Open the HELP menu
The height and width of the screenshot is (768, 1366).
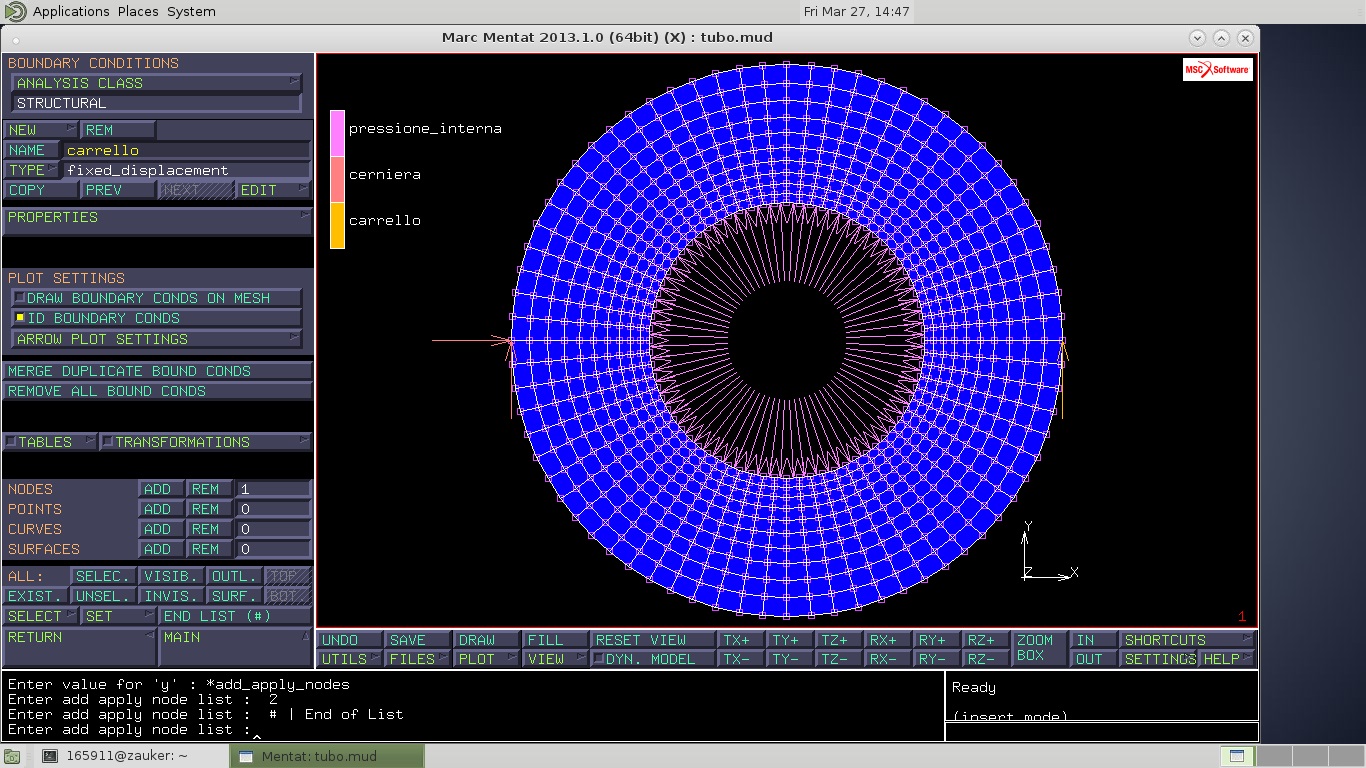point(1227,659)
